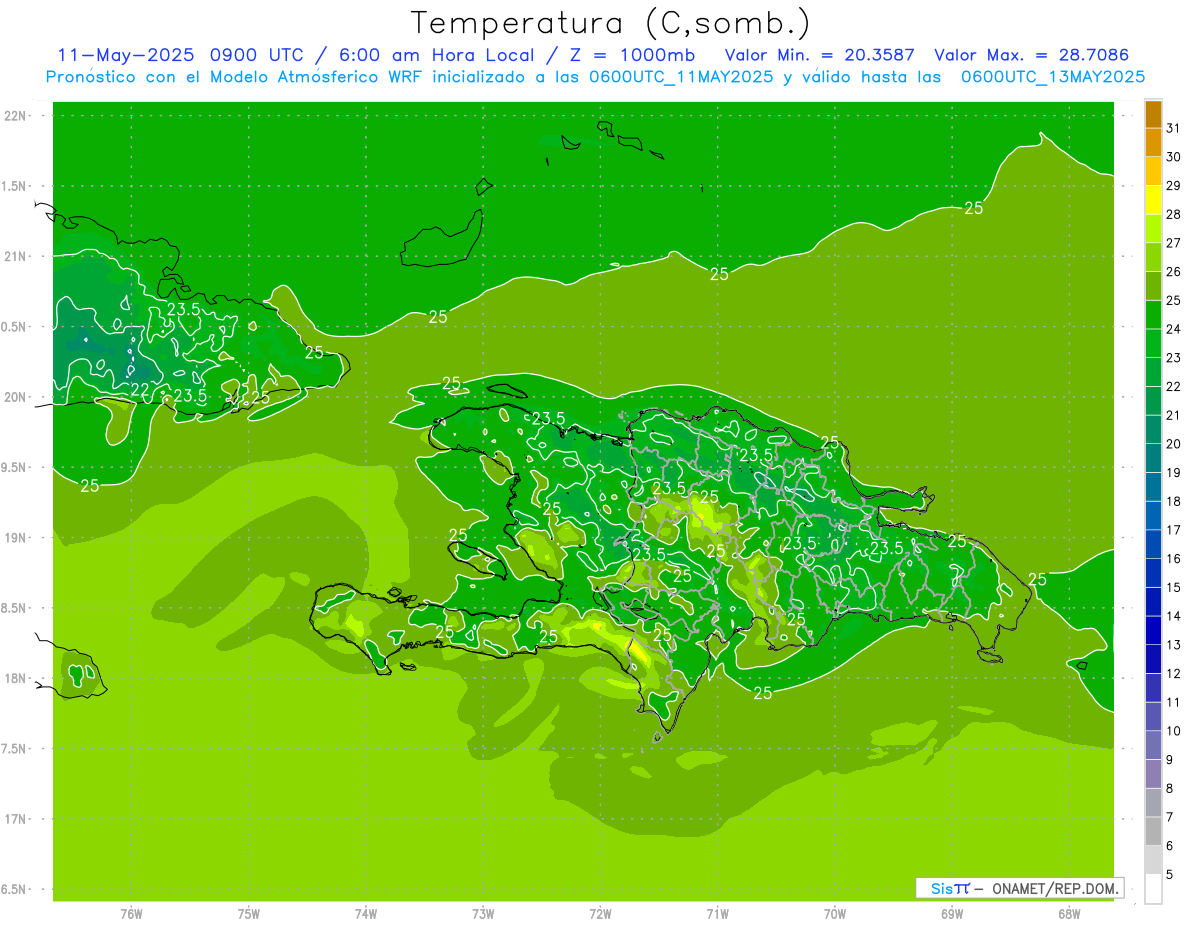Viewport: 1200px width, 927px height.
Task: Click the '18N' latitude axis label
Action: [15, 678]
